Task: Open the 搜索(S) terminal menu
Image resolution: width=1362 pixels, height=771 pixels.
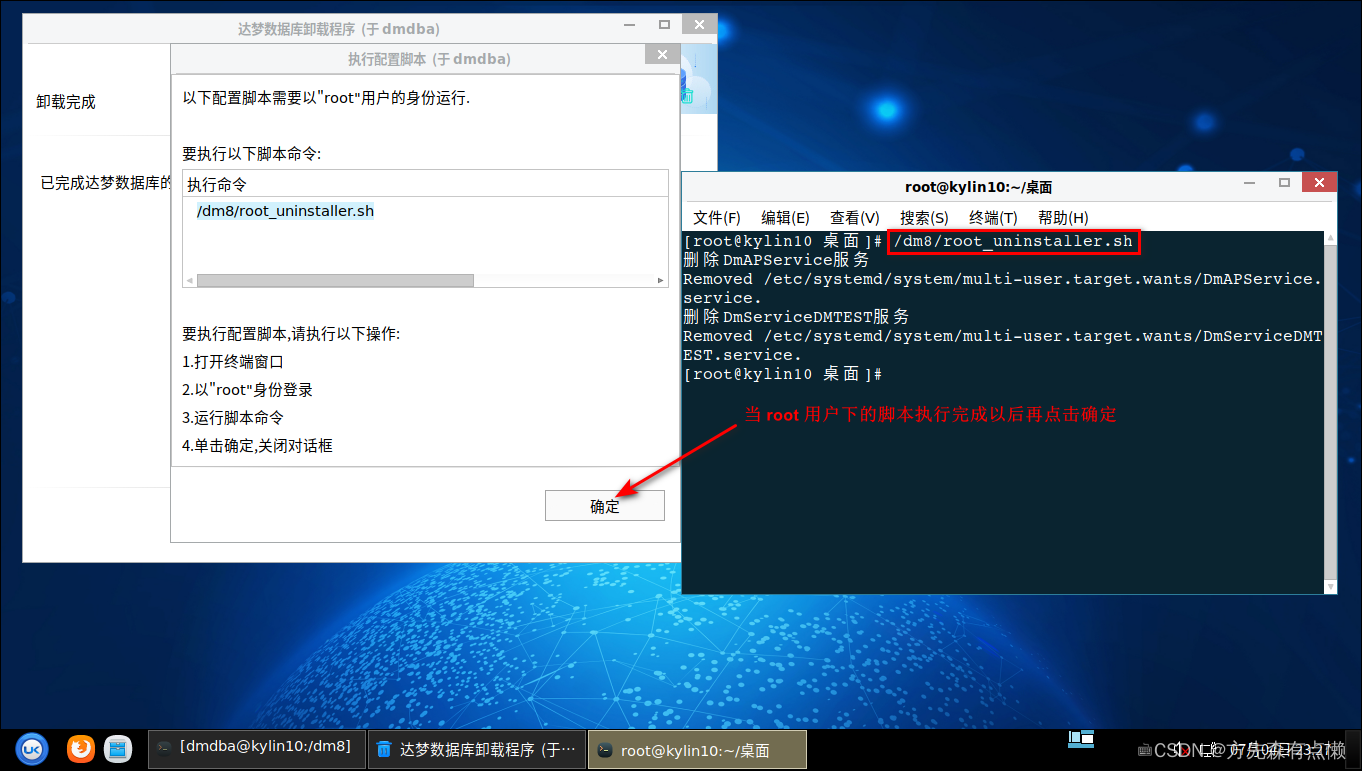Action: point(924,217)
